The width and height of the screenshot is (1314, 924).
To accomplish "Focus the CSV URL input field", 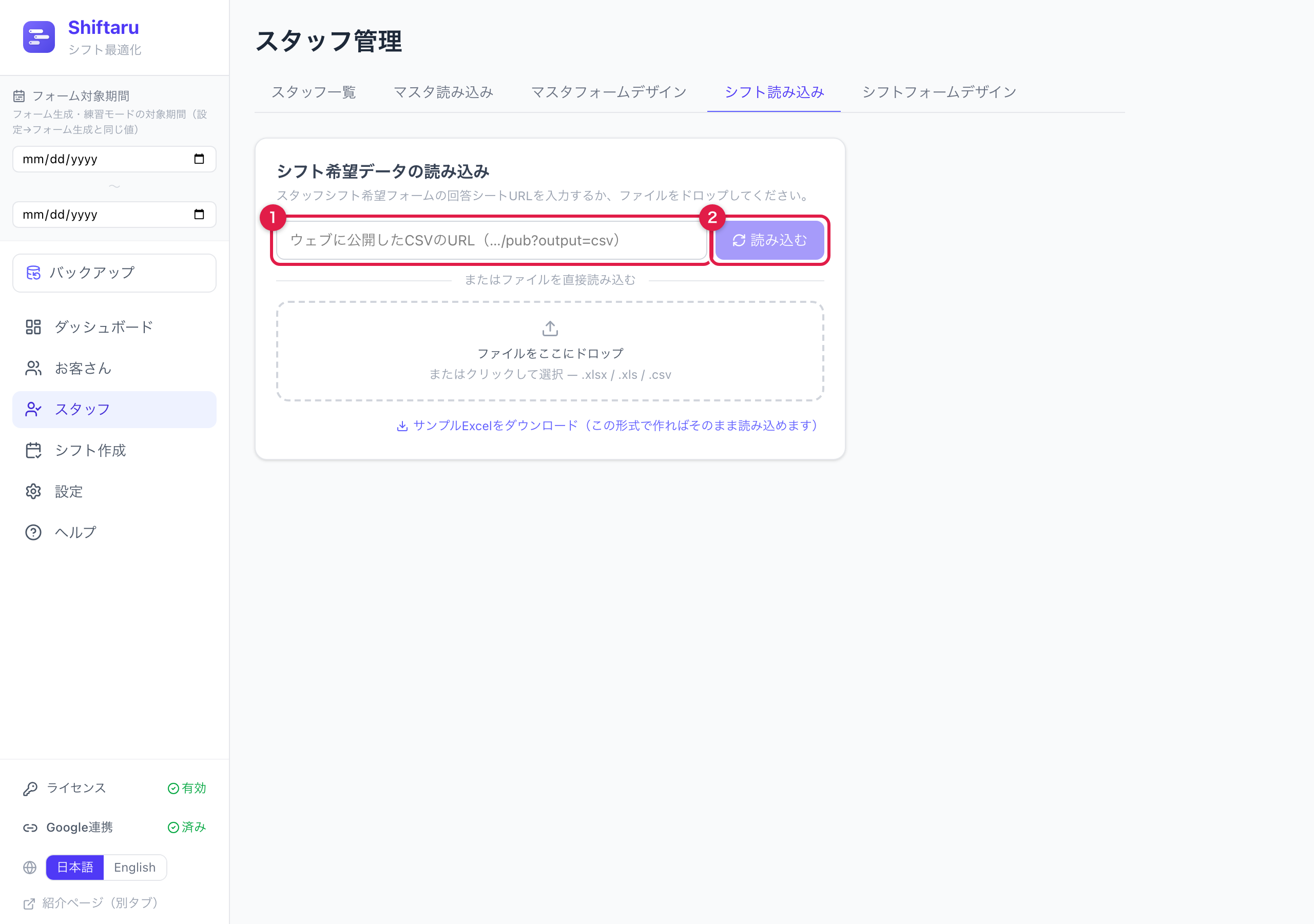I will click(x=491, y=240).
